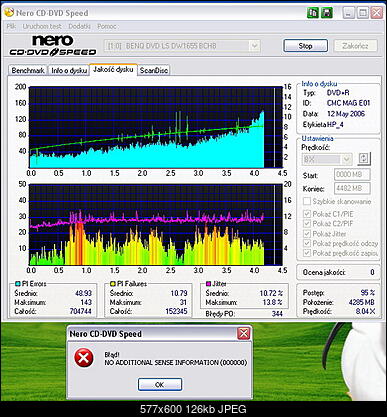
Task: Close the Nero error dialog with X
Action: point(244,333)
